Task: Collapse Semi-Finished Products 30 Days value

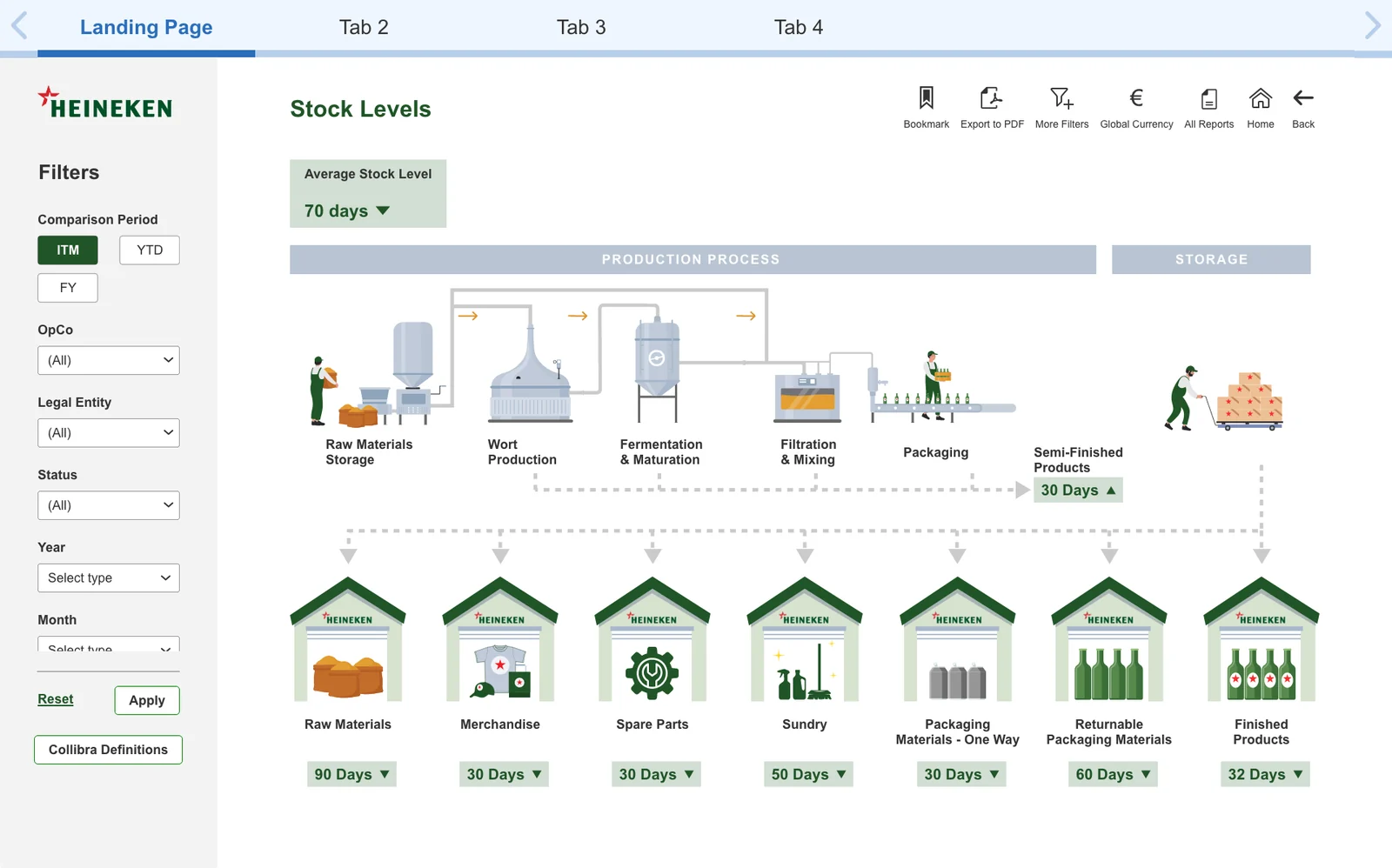Action: pos(1078,491)
